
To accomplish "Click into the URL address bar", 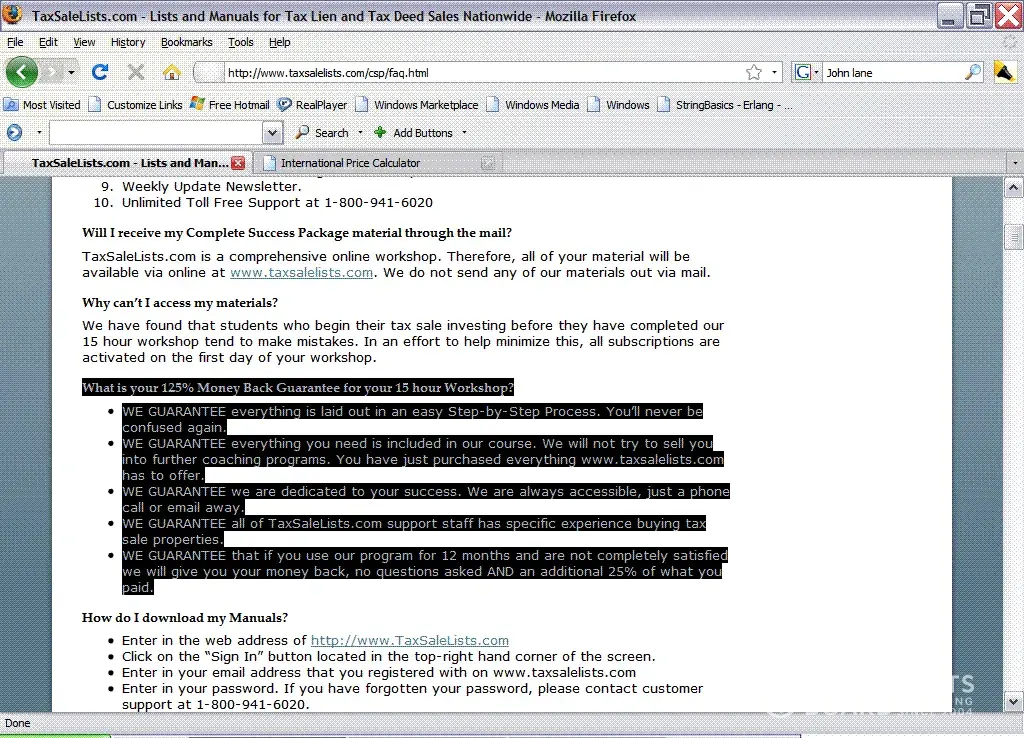I will pyautogui.click(x=480, y=72).
